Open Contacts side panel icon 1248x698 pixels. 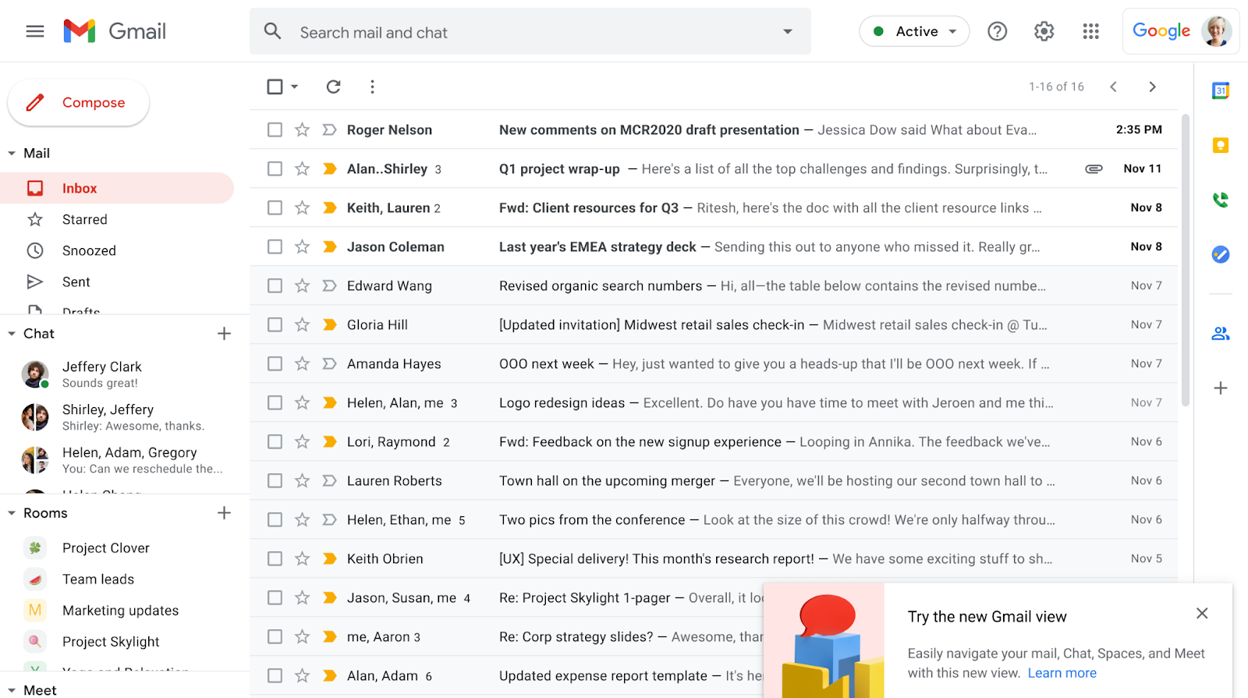[x=1220, y=334]
